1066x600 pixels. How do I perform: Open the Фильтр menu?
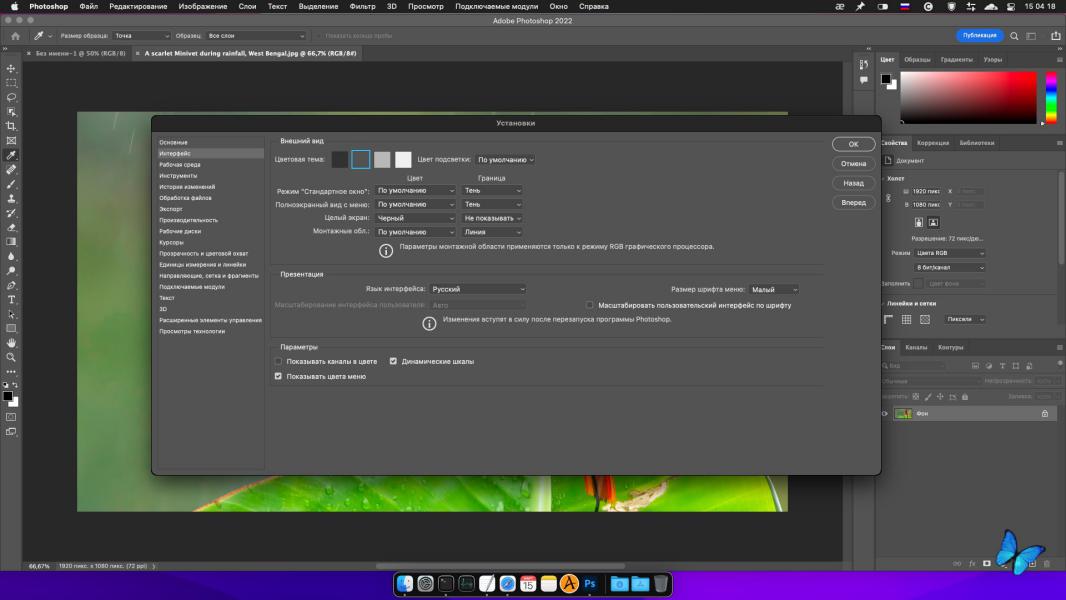click(x=362, y=6)
